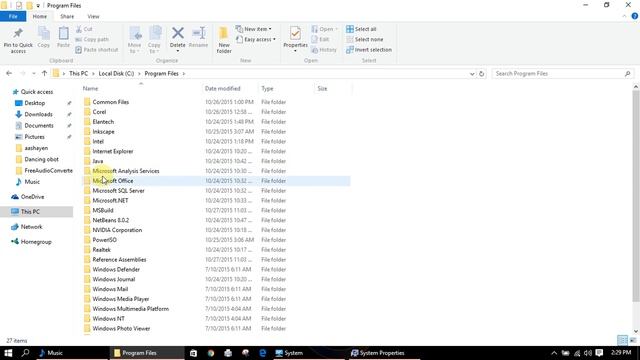Click the Copy ribbon icon
Image resolution: width=640 pixels, height=360 pixels.
click(x=44, y=34)
